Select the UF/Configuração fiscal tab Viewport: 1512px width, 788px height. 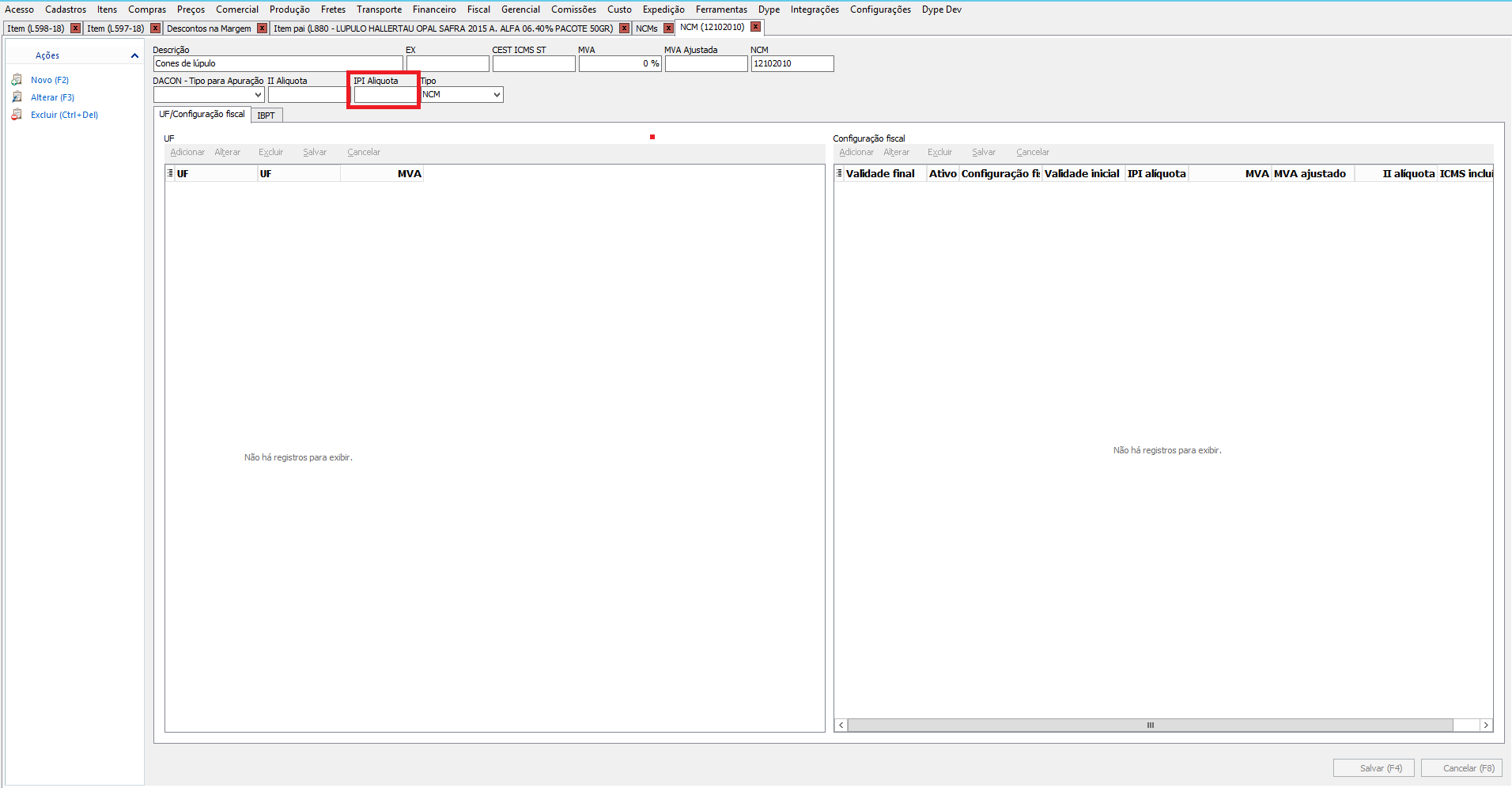pos(202,114)
